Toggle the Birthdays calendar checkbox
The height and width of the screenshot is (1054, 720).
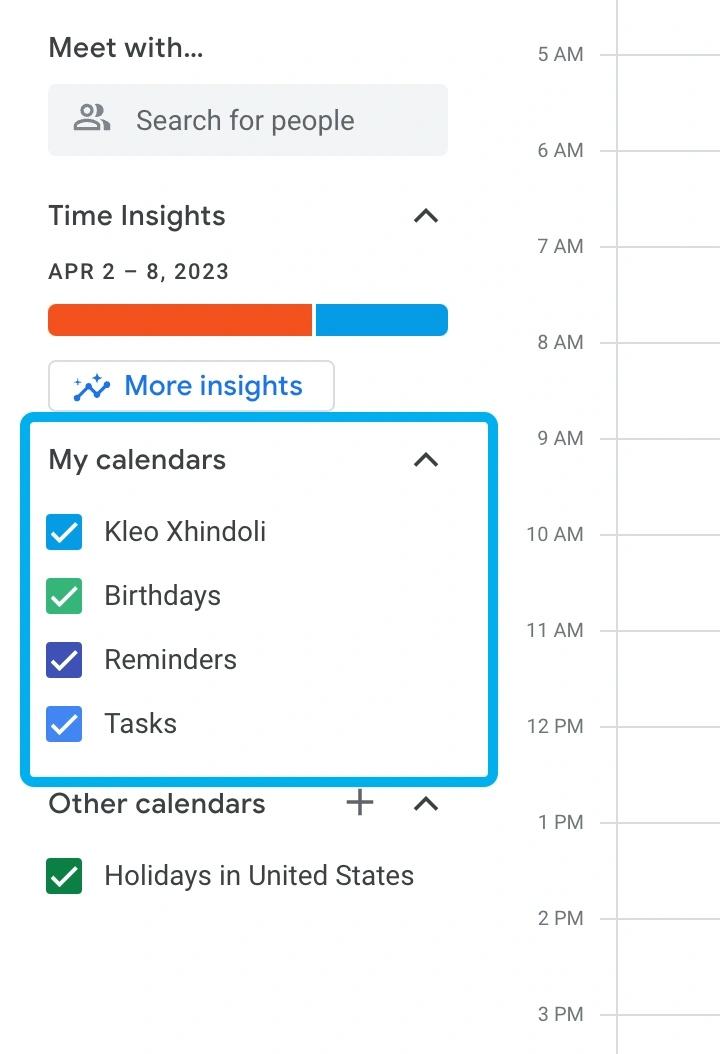pos(64,596)
